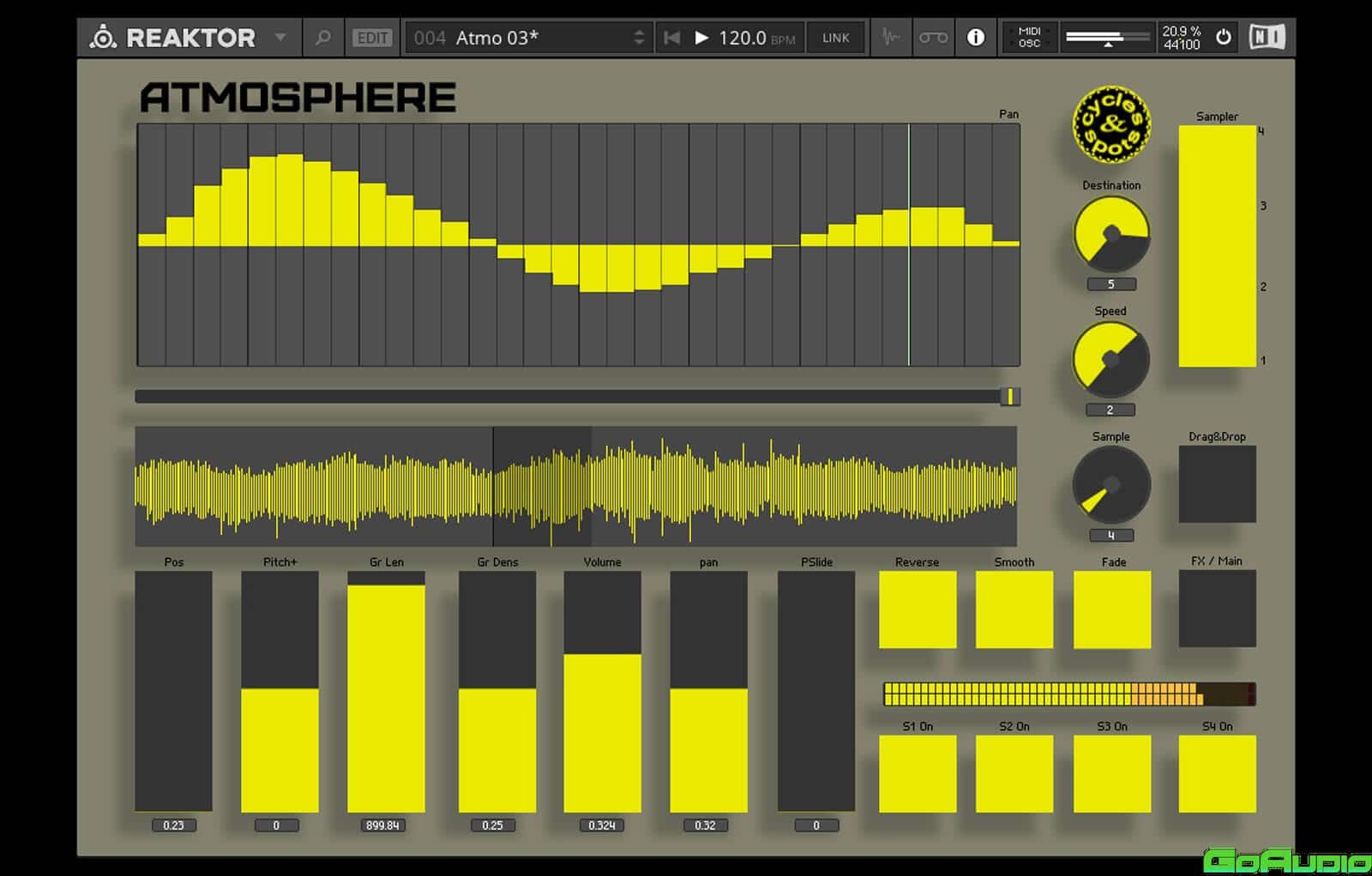Click the Sampler selection yellow bar
The height and width of the screenshot is (876, 1372).
pos(1218,247)
